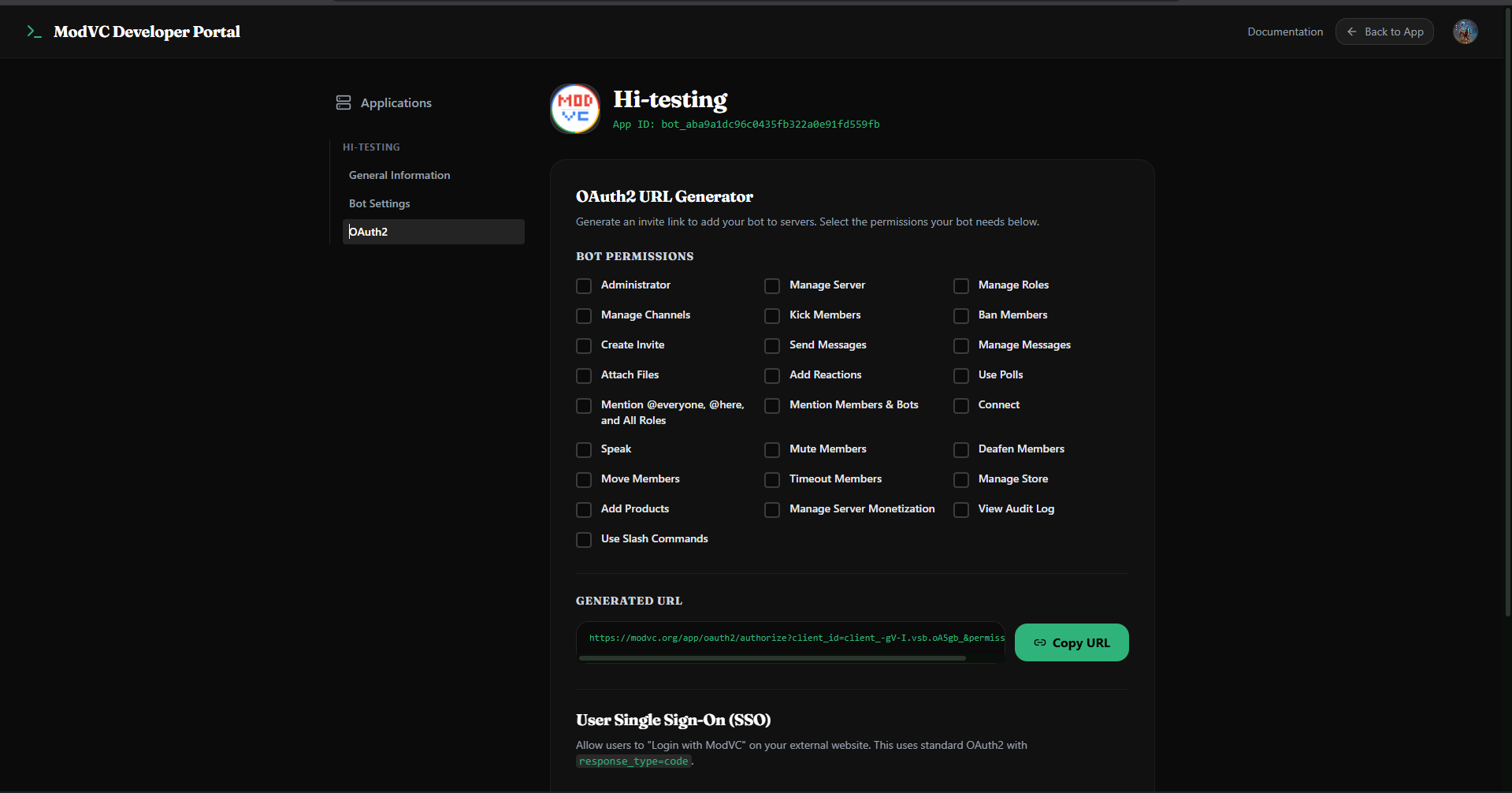Click the ModVC terminal prompt logo icon
This screenshot has height=793, width=1512.
34,32
